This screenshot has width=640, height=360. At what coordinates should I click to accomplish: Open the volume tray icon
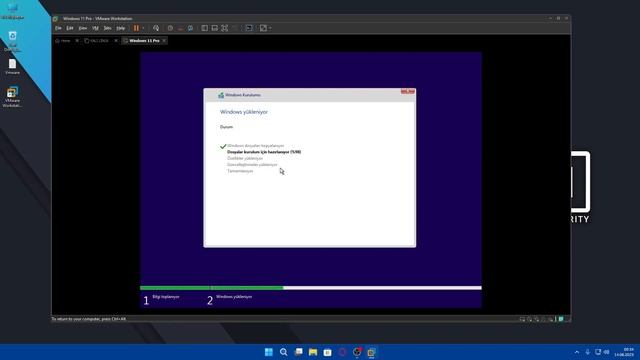pyautogui.click(x=607, y=352)
